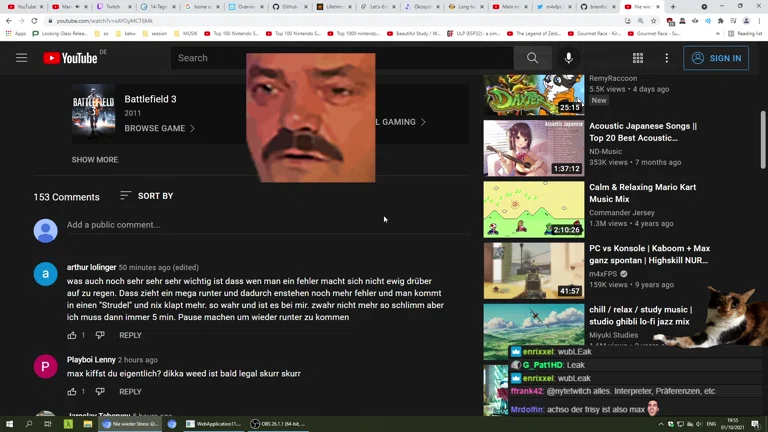Open the Acoustic Japanese Songs video title

pyautogui.click(x=642, y=132)
